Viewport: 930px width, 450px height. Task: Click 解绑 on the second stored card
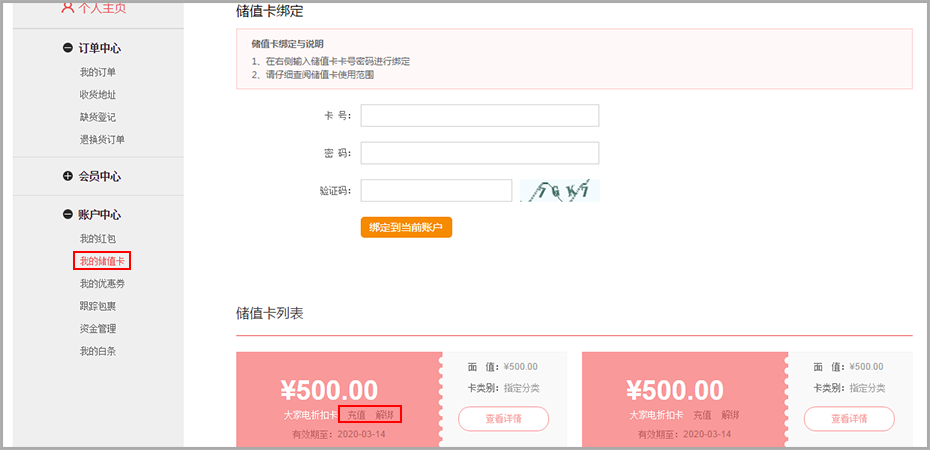point(731,415)
